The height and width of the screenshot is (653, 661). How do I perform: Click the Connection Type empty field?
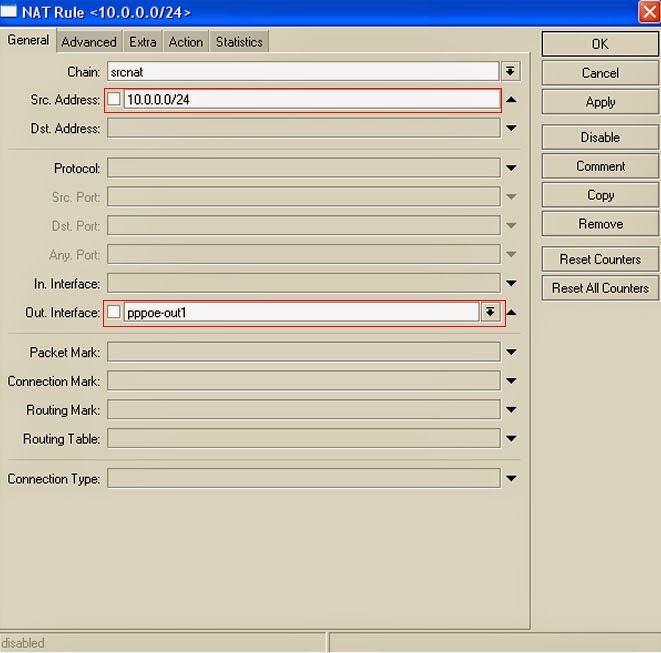pyautogui.click(x=304, y=478)
